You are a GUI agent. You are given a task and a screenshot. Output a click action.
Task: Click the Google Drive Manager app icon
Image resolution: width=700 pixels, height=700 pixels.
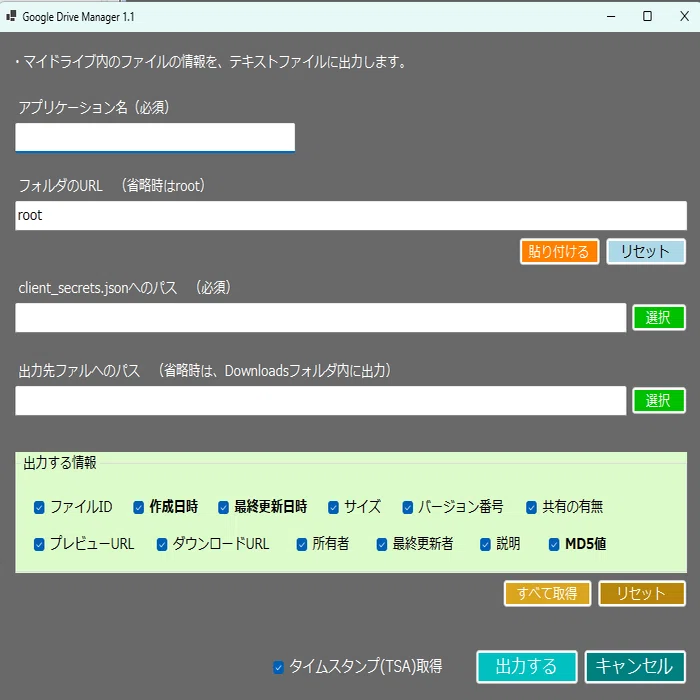click(11, 16)
